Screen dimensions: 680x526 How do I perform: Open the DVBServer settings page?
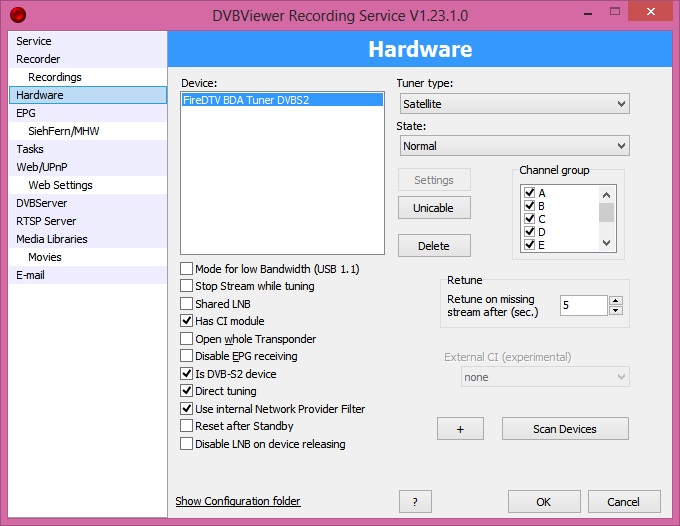88,203
